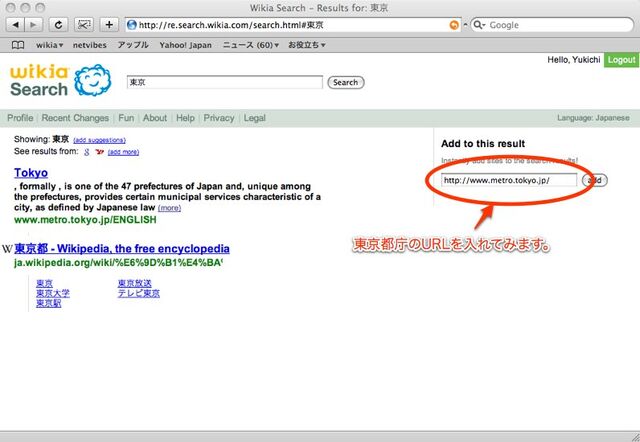This screenshot has height=442, width=640.
Task: Select the 東京駅 related search
Action: pyautogui.click(x=49, y=303)
